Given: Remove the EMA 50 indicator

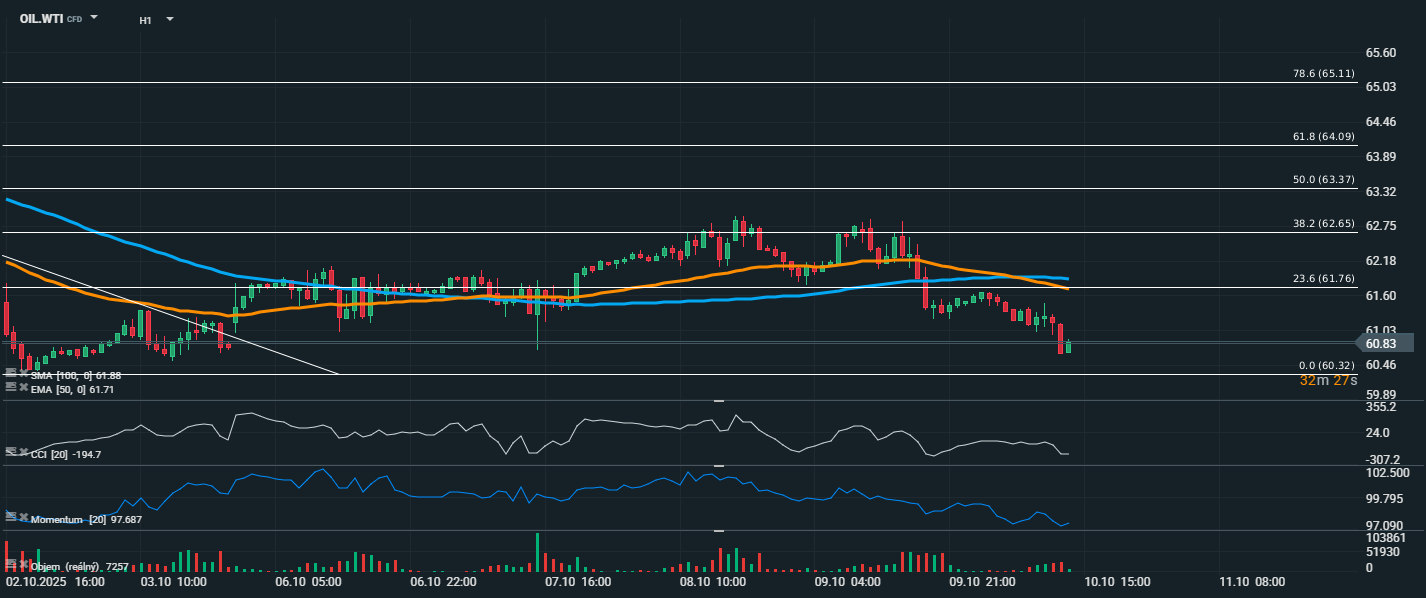Looking at the screenshot, I should [23, 387].
